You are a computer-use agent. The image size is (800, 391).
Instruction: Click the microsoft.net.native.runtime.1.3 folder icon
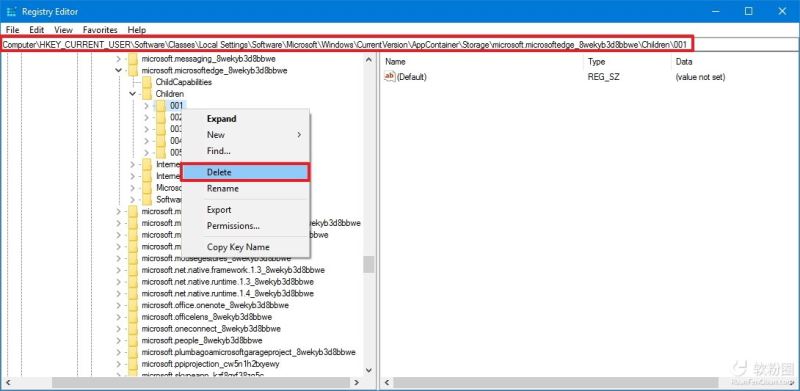pyautogui.click(x=133, y=282)
